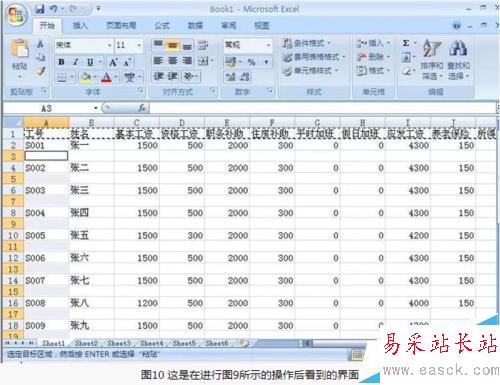Activate the Format Painter brush
Viewport: 500px width, 385px height.
point(40,71)
